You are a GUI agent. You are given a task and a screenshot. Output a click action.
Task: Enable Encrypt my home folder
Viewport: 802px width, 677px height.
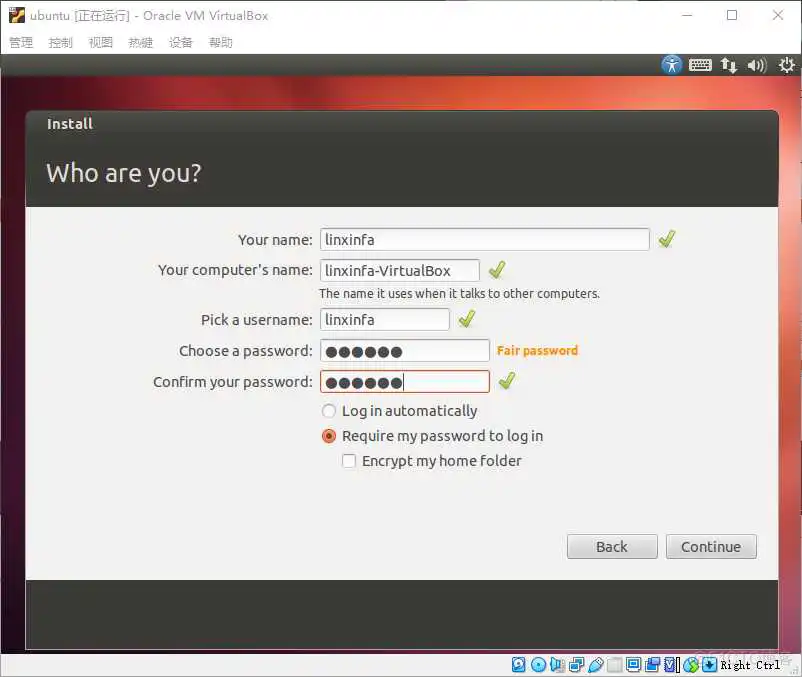(x=349, y=461)
